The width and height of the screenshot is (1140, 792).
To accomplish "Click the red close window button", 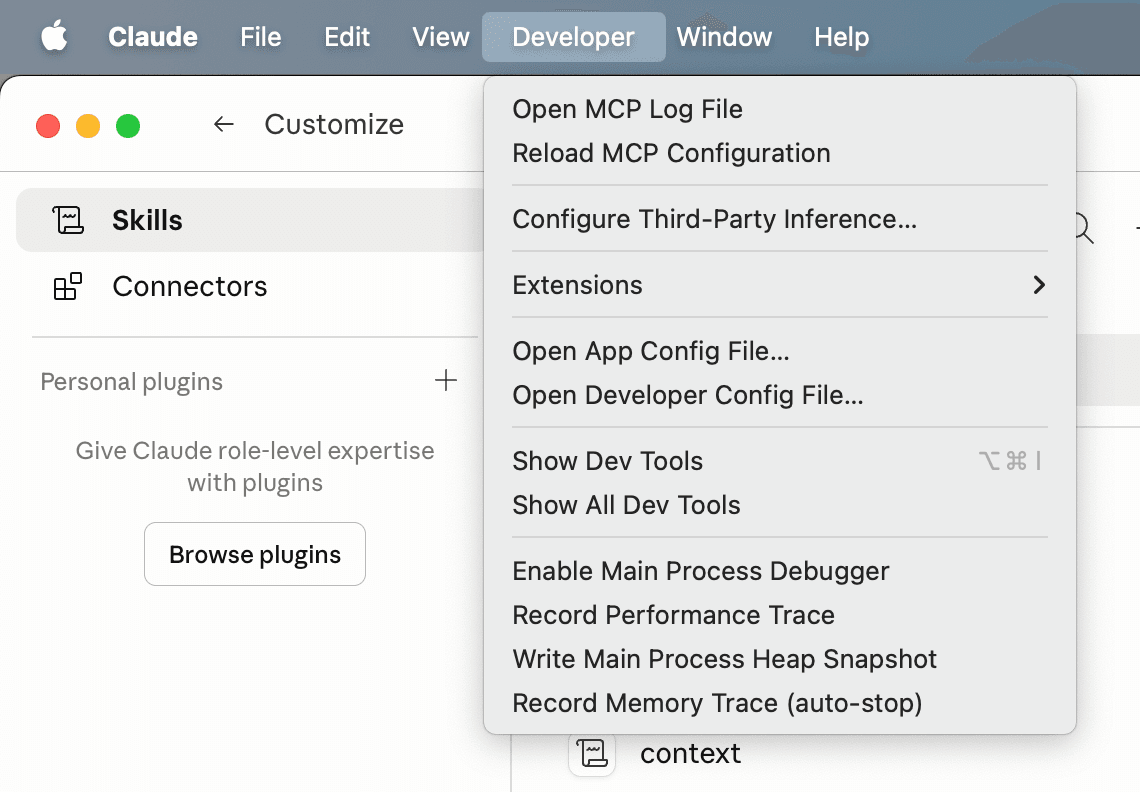I will tap(48, 126).
